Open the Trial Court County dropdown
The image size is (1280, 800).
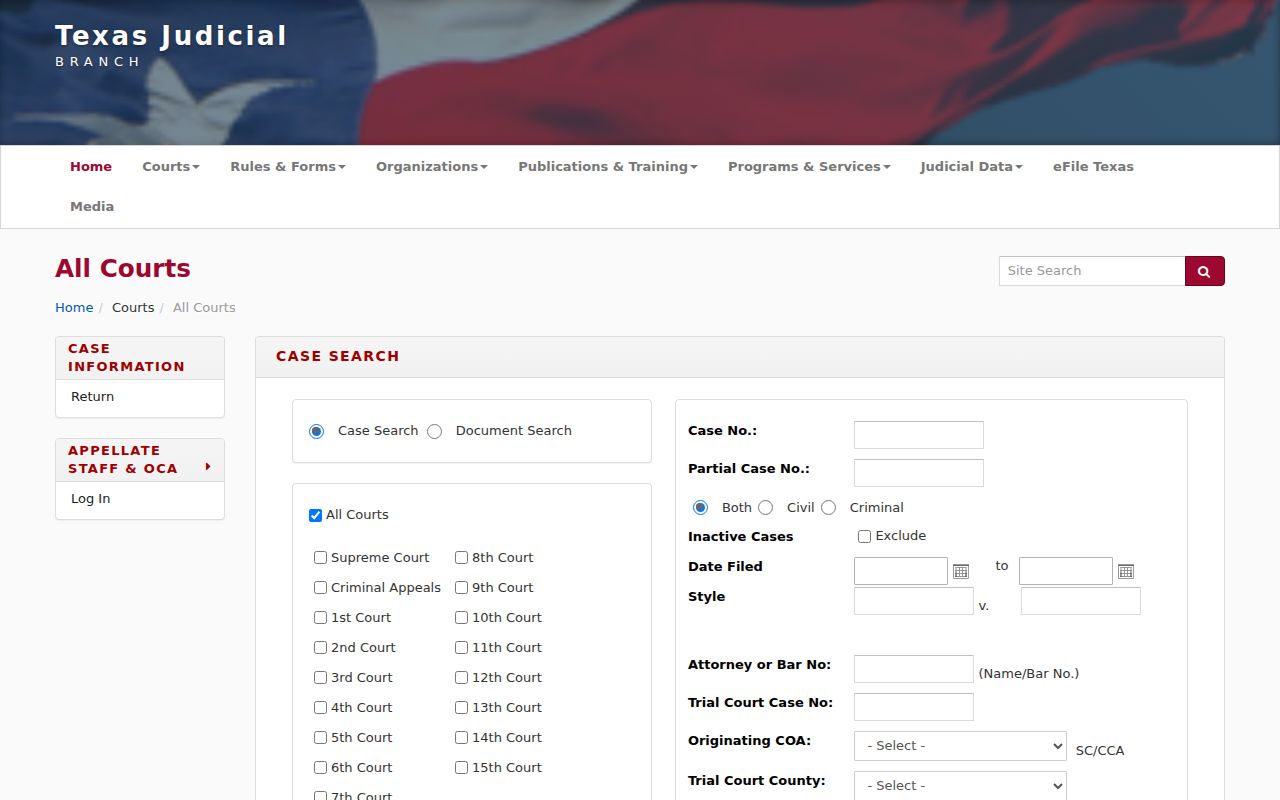click(x=960, y=785)
